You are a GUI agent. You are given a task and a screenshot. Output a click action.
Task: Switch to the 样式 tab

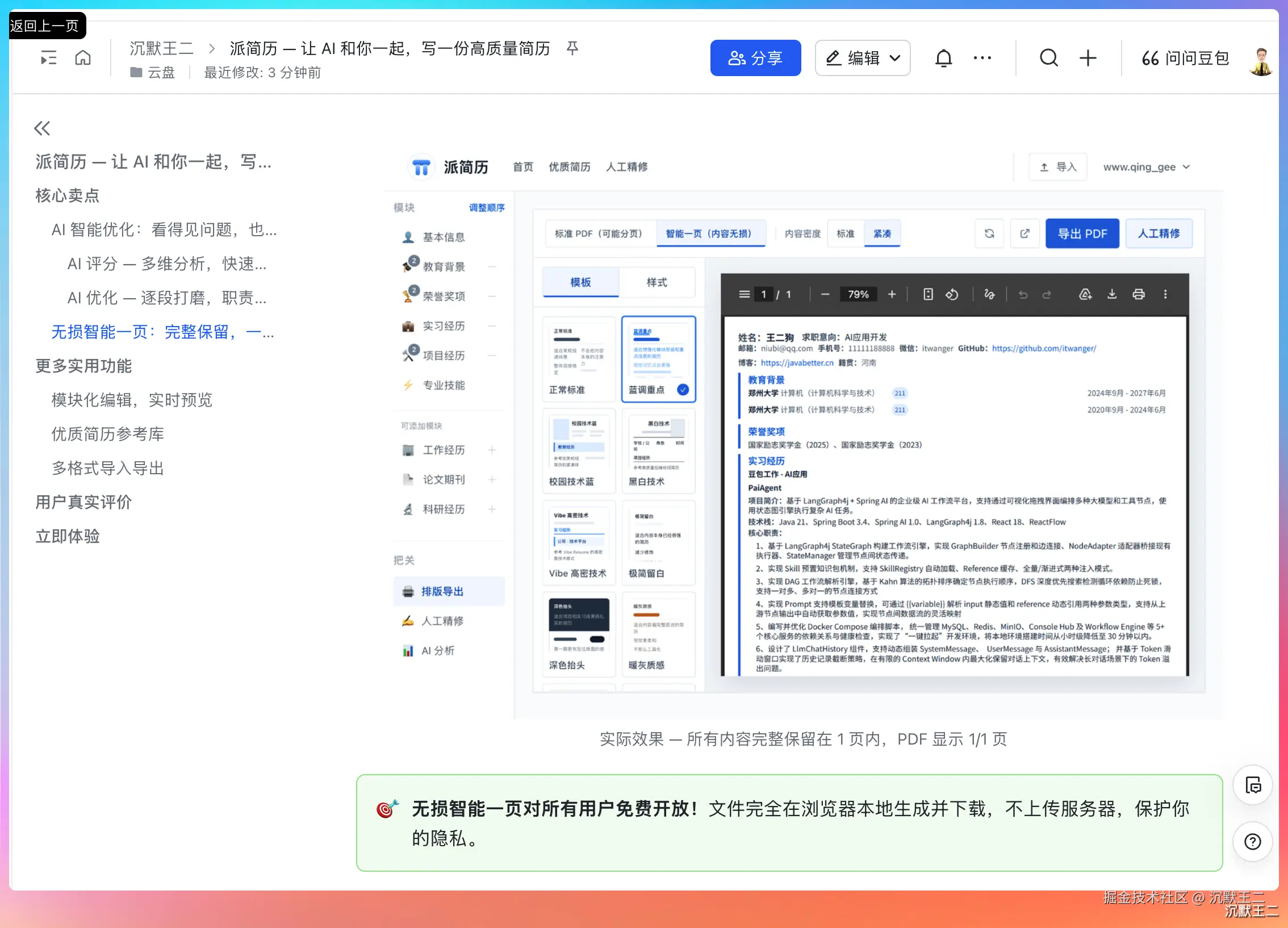[x=656, y=282]
